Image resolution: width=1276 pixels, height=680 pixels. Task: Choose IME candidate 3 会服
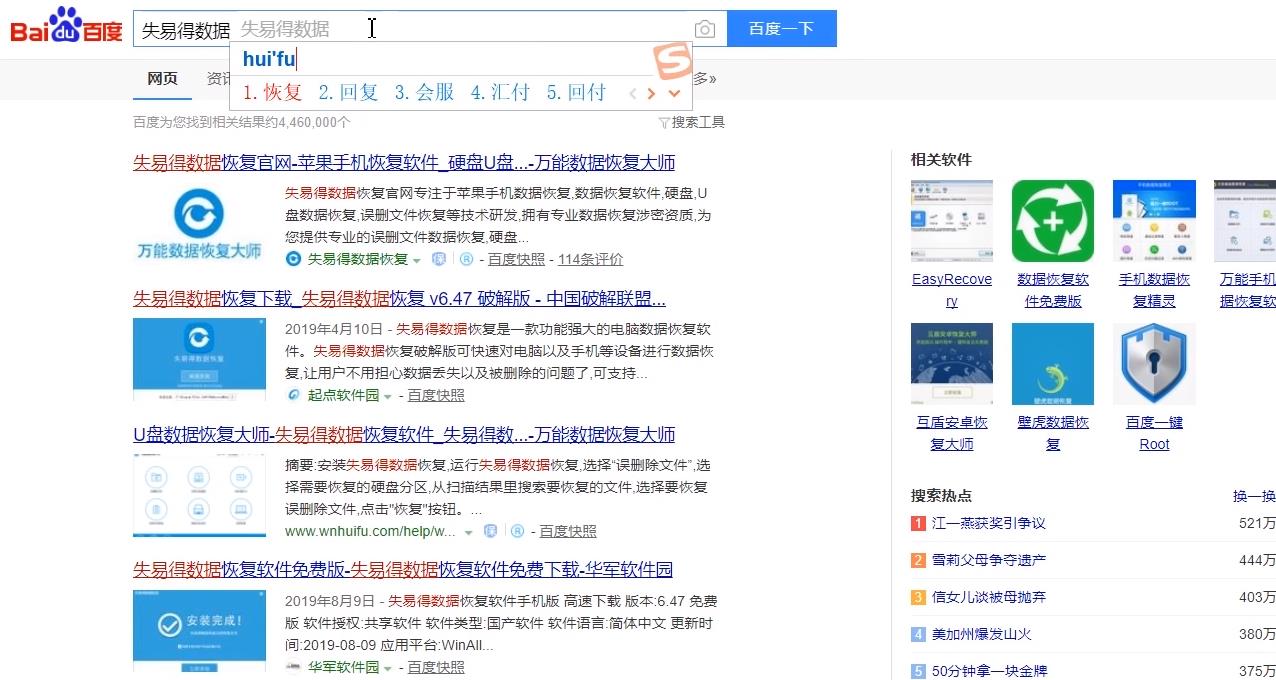click(424, 92)
